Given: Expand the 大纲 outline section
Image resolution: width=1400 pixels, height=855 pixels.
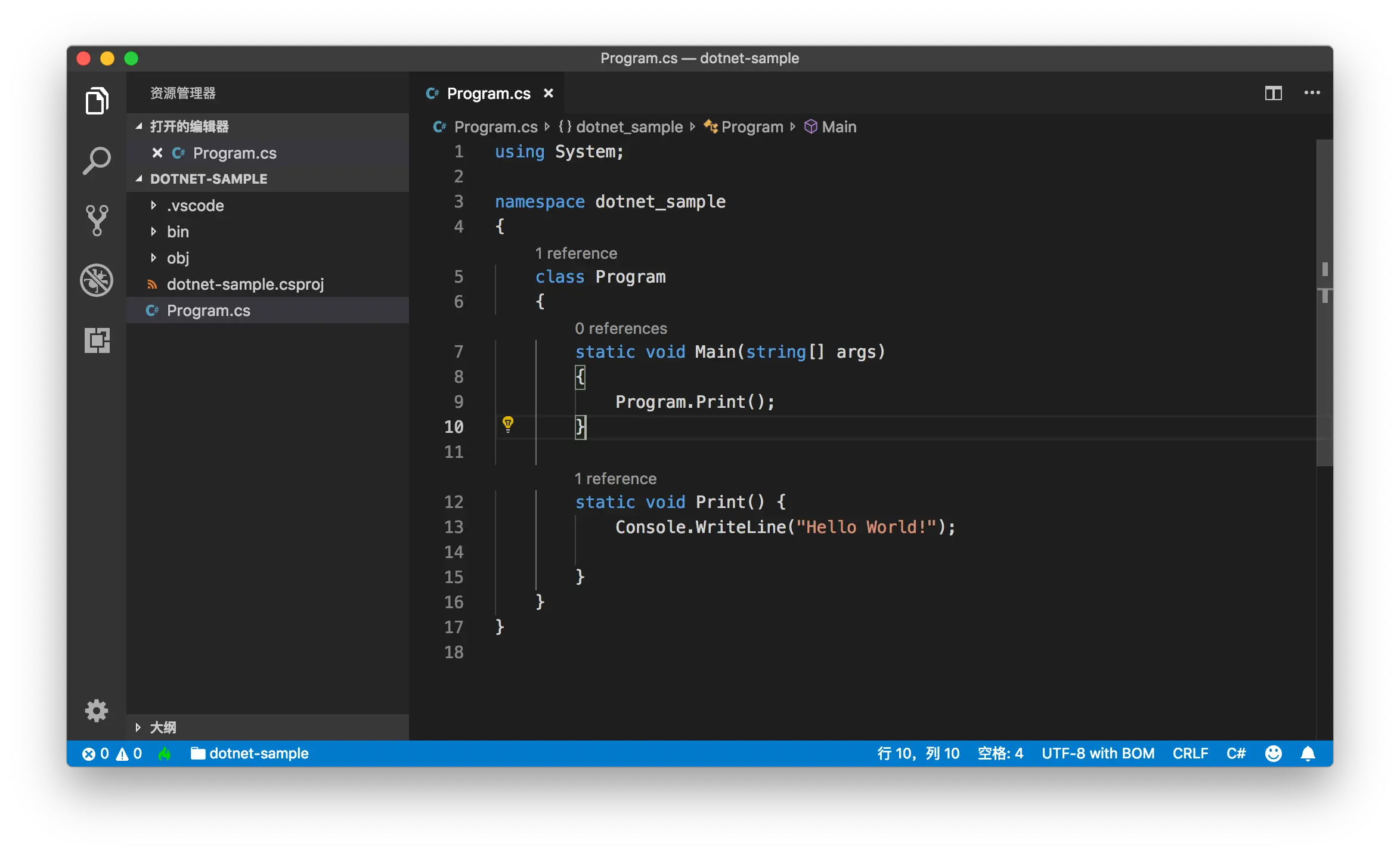Looking at the screenshot, I should tap(162, 727).
